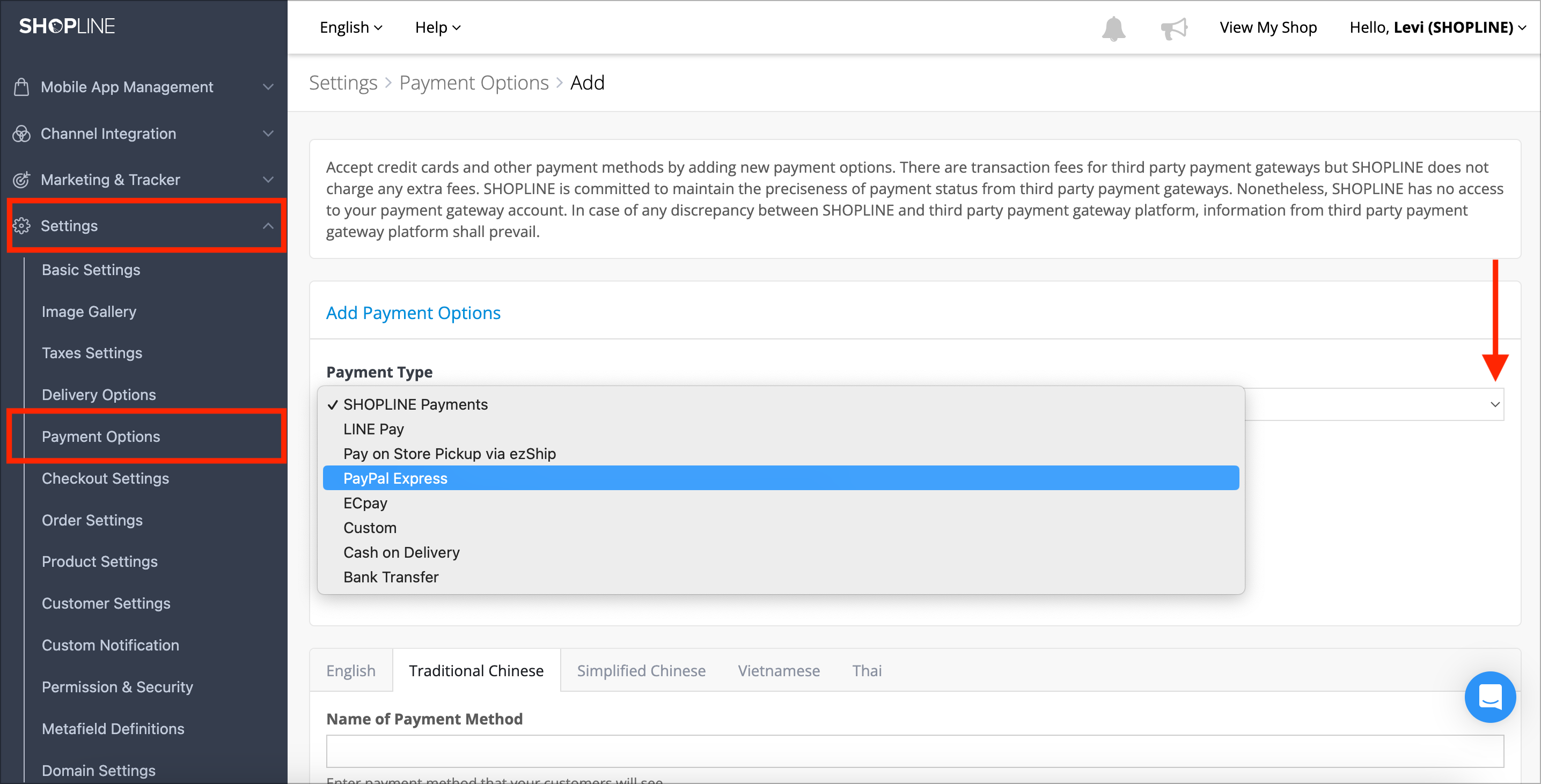Screen dimensions: 1541x784
Task: Expand Mobile App Management chevron
Action: [268, 87]
